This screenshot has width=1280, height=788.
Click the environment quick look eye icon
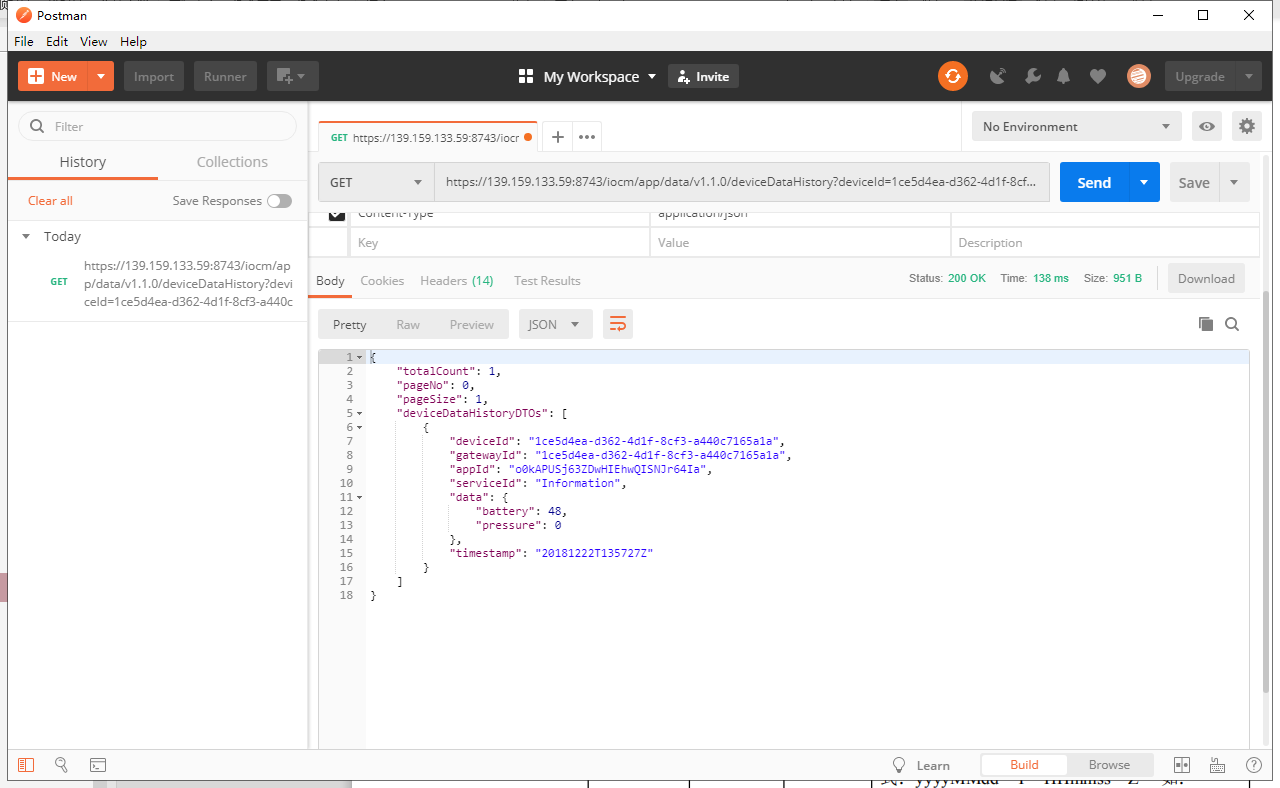click(x=1207, y=126)
